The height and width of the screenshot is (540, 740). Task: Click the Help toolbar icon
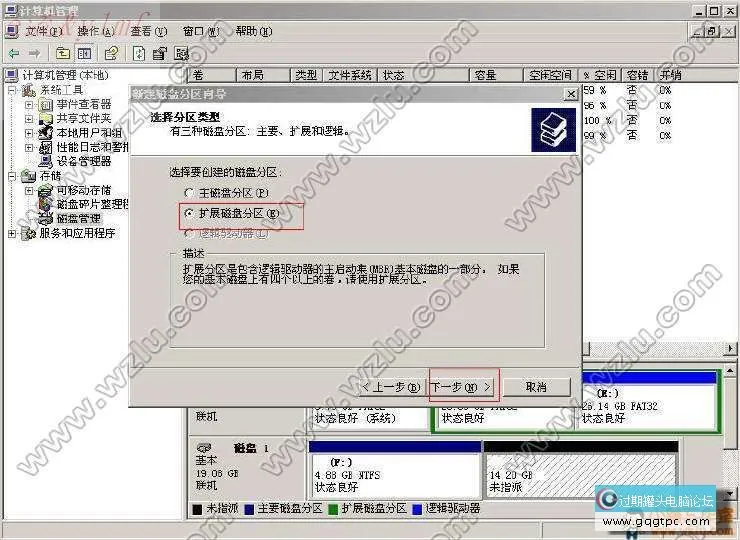(x=181, y=53)
